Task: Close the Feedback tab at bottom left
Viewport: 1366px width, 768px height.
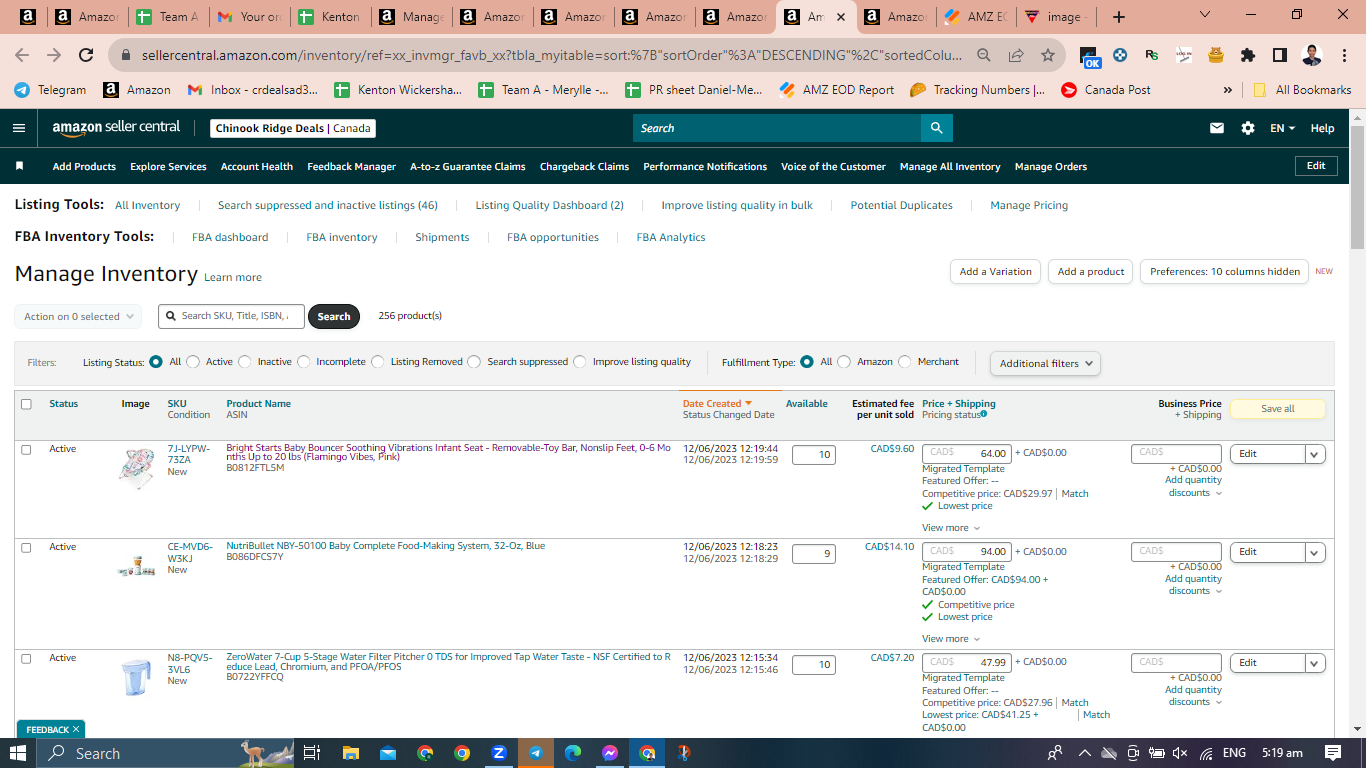Action: pyautogui.click(x=76, y=729)
